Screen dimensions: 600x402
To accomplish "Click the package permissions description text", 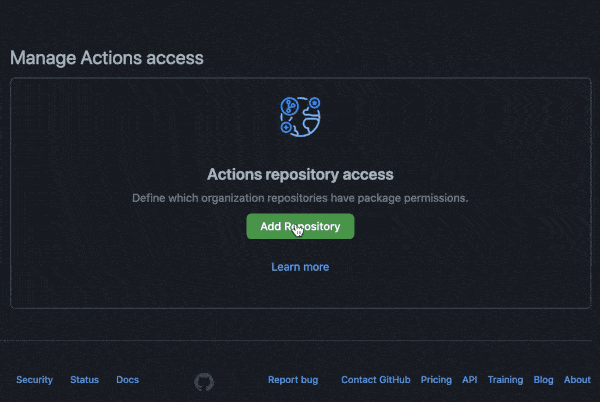I will coord(300,198).
